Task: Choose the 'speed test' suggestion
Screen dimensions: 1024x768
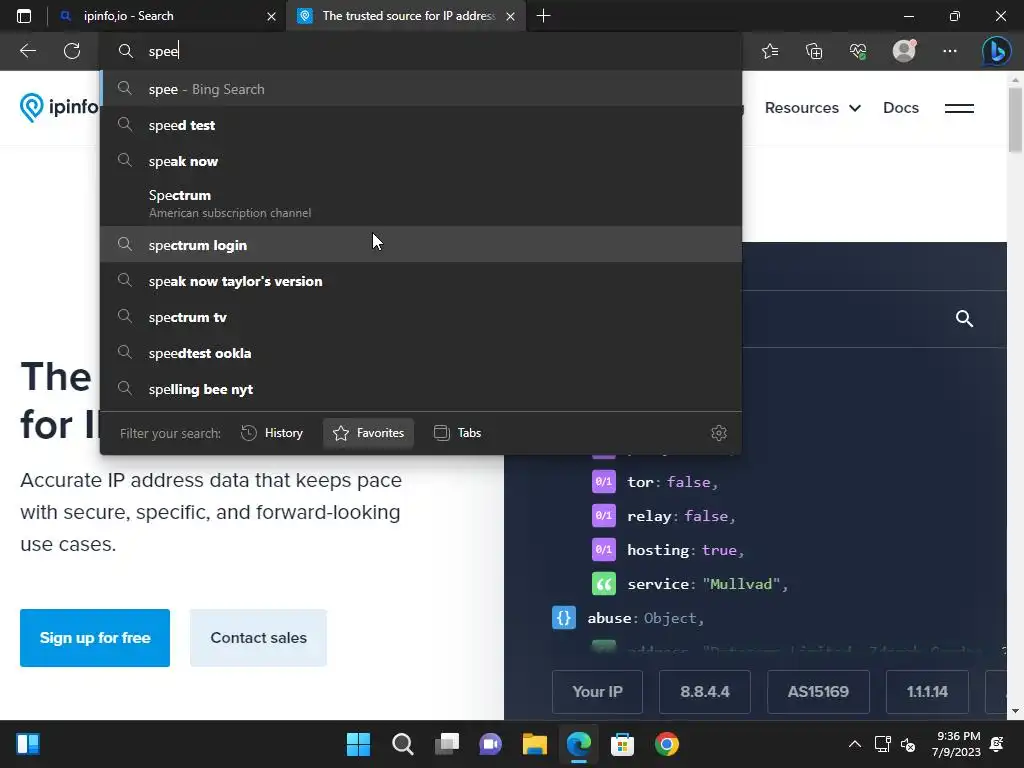Action: (x=421, y=125)
